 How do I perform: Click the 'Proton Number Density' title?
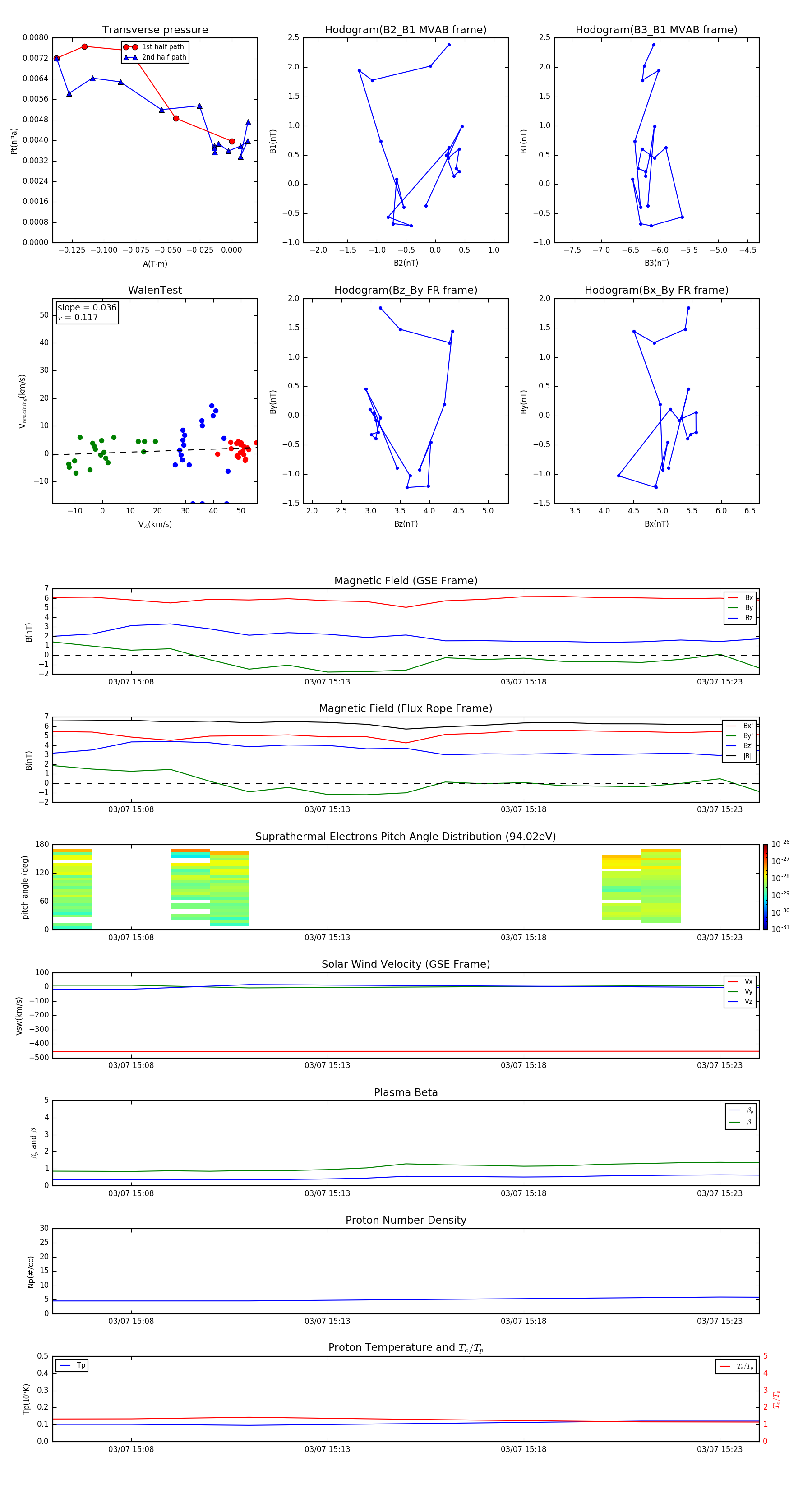click(x=406, y=1220)
